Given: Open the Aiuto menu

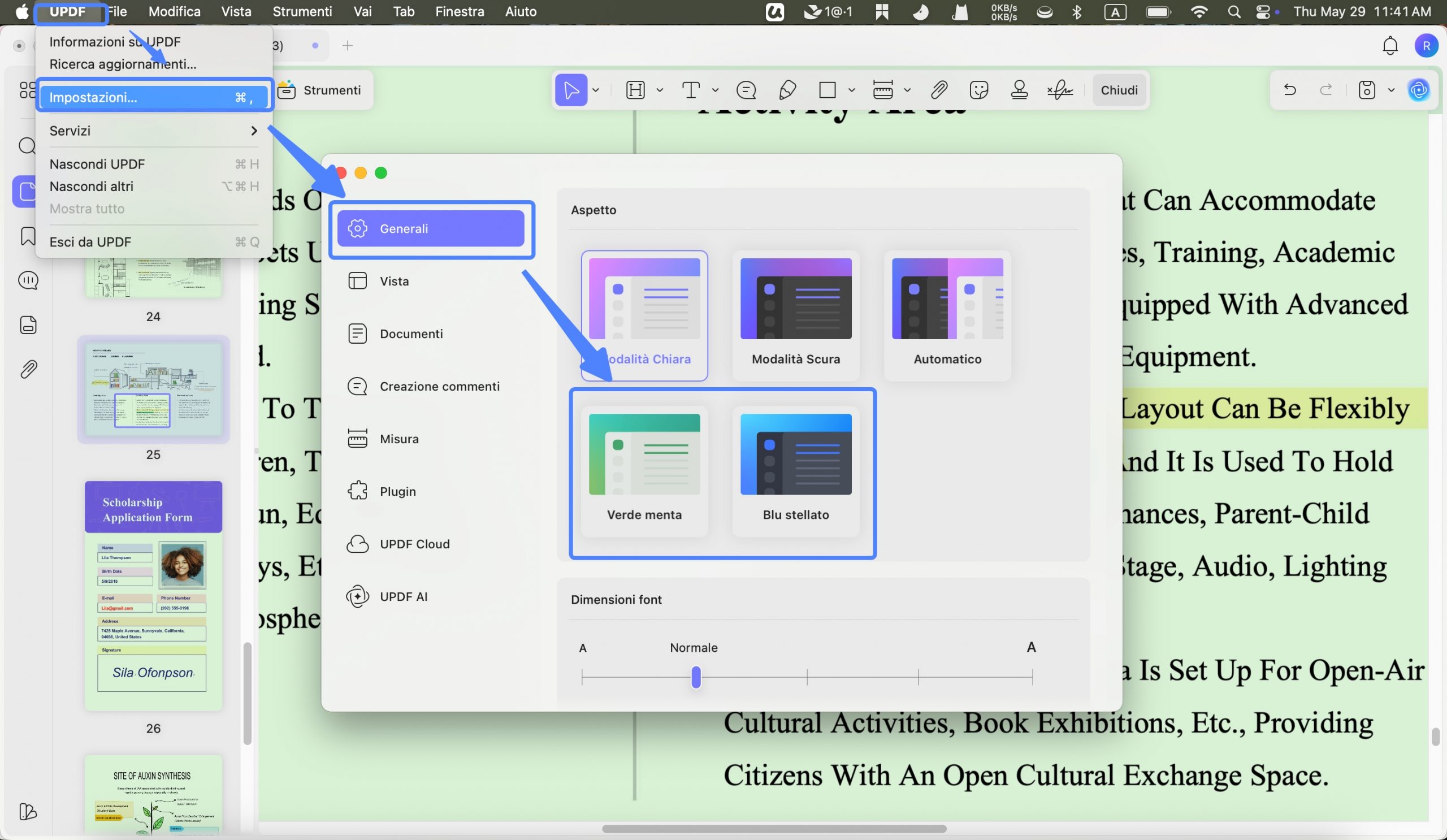Looking at the screenshot, I should tap(521, 11).
